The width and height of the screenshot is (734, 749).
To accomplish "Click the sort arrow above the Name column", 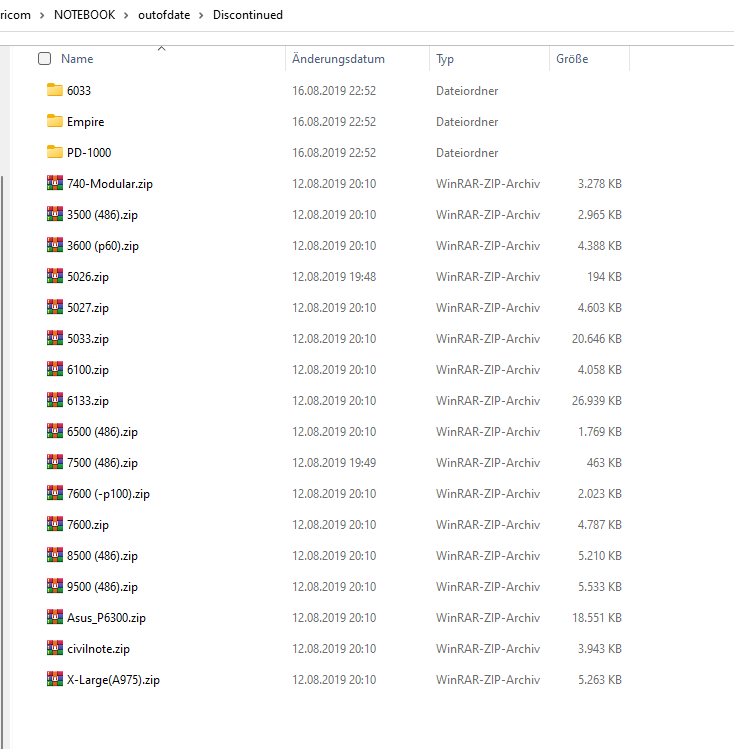I will coord(161,48).
